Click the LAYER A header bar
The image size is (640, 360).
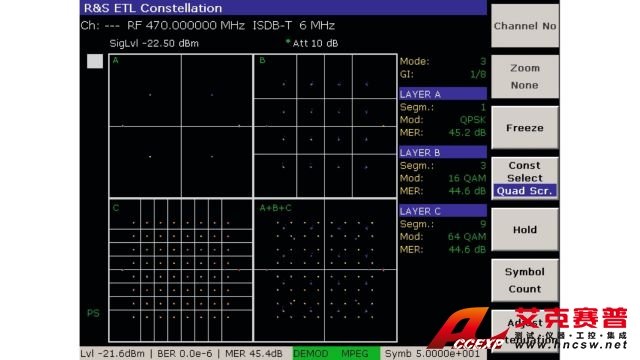(x=443, y=94)
